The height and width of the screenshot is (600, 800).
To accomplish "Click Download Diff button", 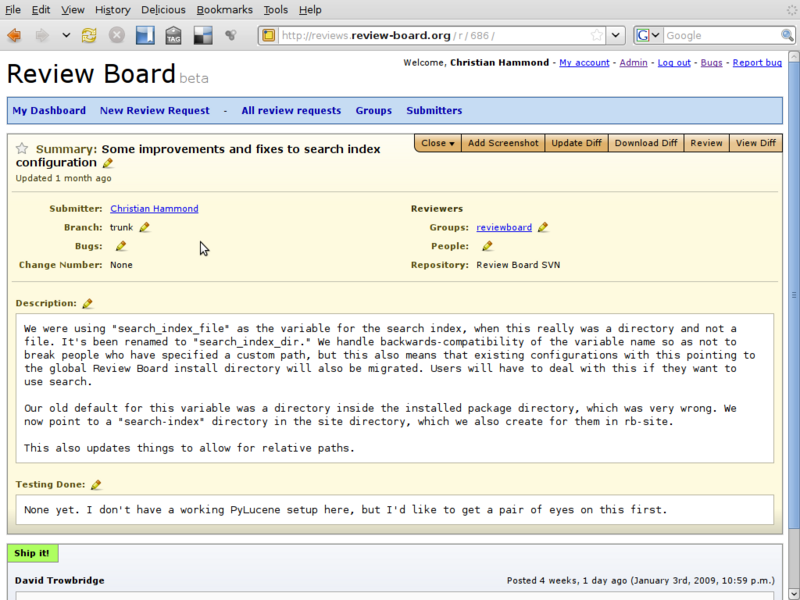I will coord(646,143).
